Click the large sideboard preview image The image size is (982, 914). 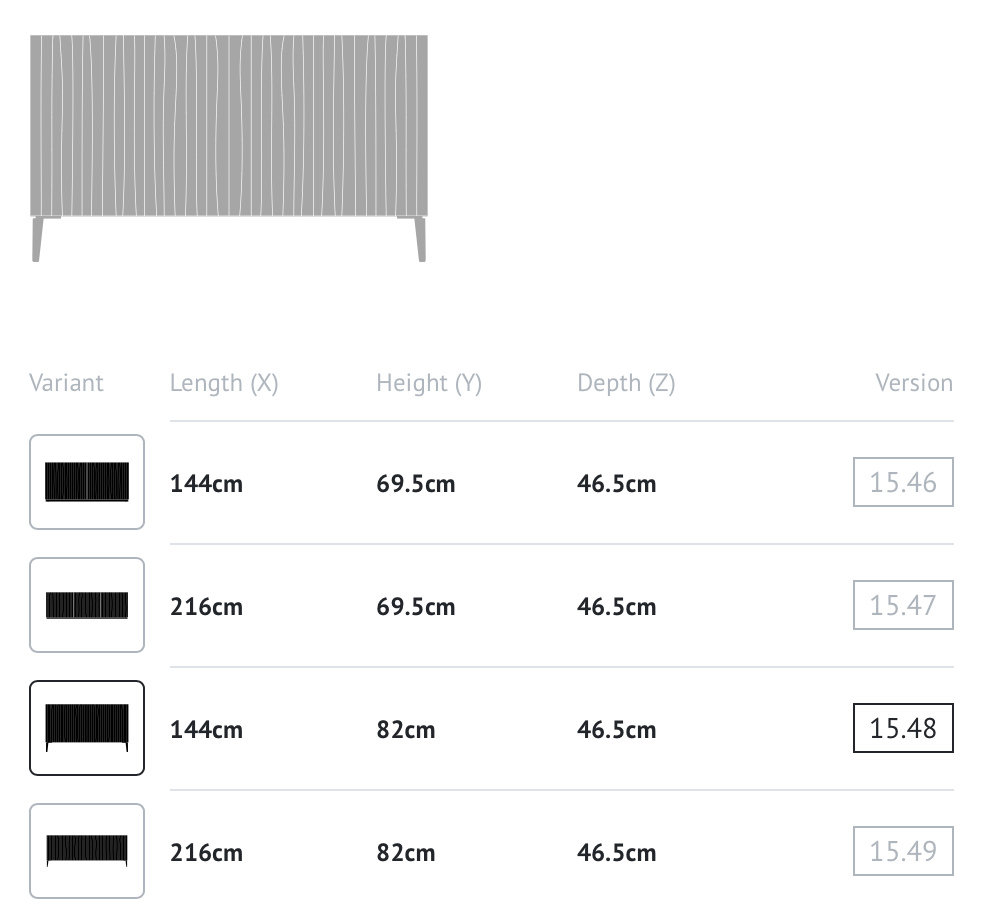pyautogui.click(x=229, y=148)
